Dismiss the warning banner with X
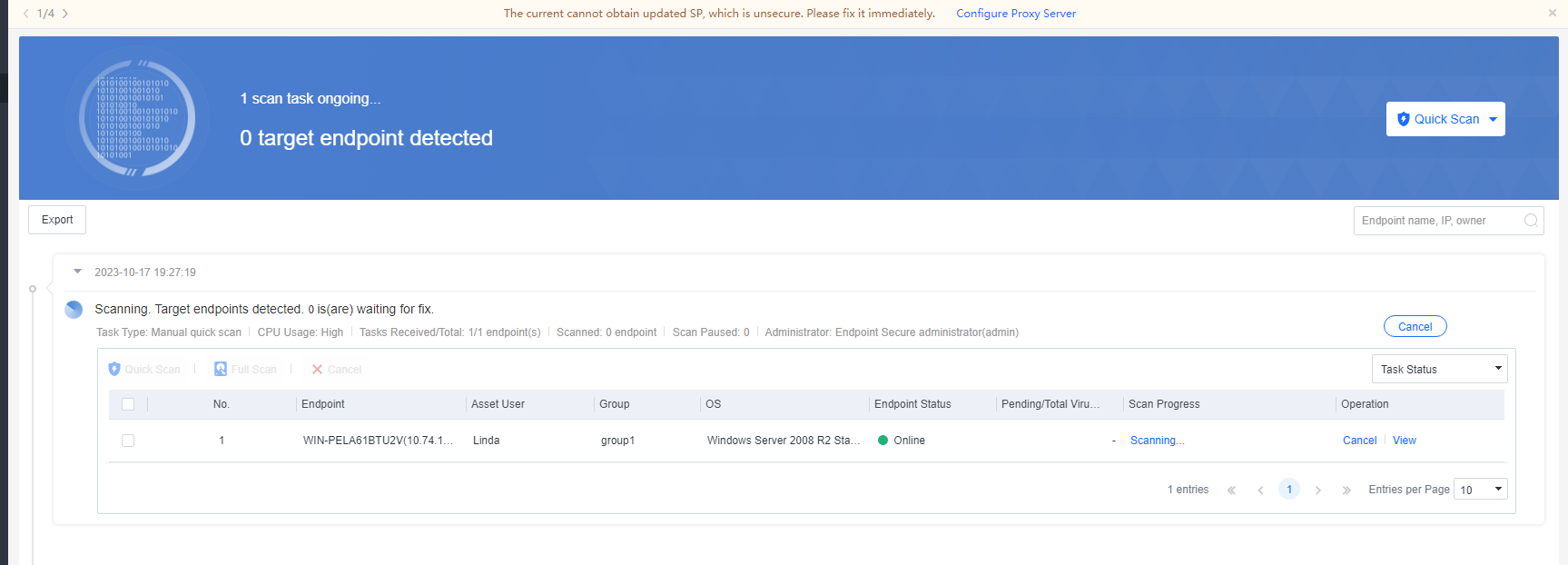Image resolution: width=1568 pixels, height=565 pixels. coord(1552,13)
